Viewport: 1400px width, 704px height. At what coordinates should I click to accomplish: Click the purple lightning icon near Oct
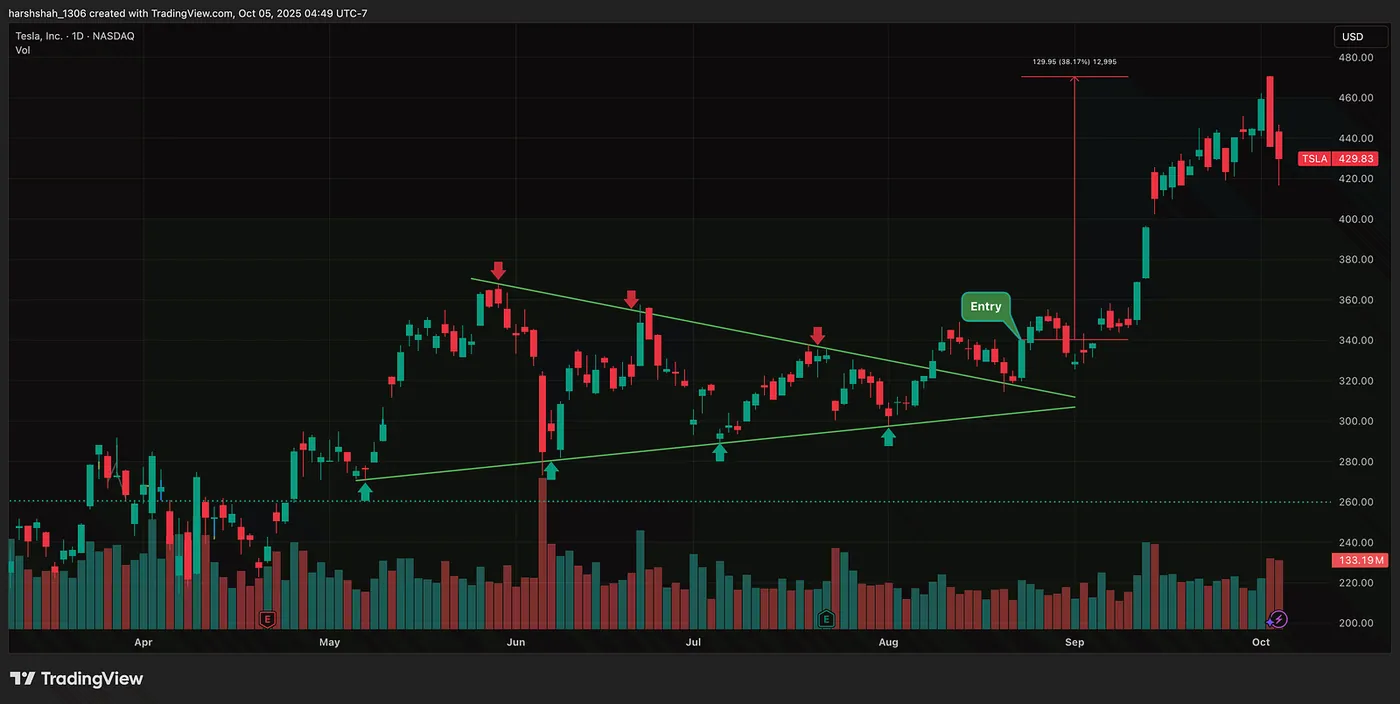[1279, 619]
